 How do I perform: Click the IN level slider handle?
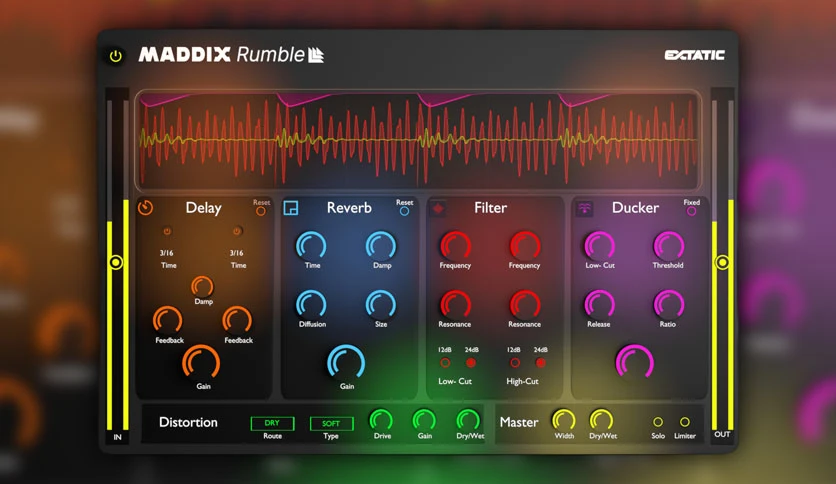tap(116, 262)
